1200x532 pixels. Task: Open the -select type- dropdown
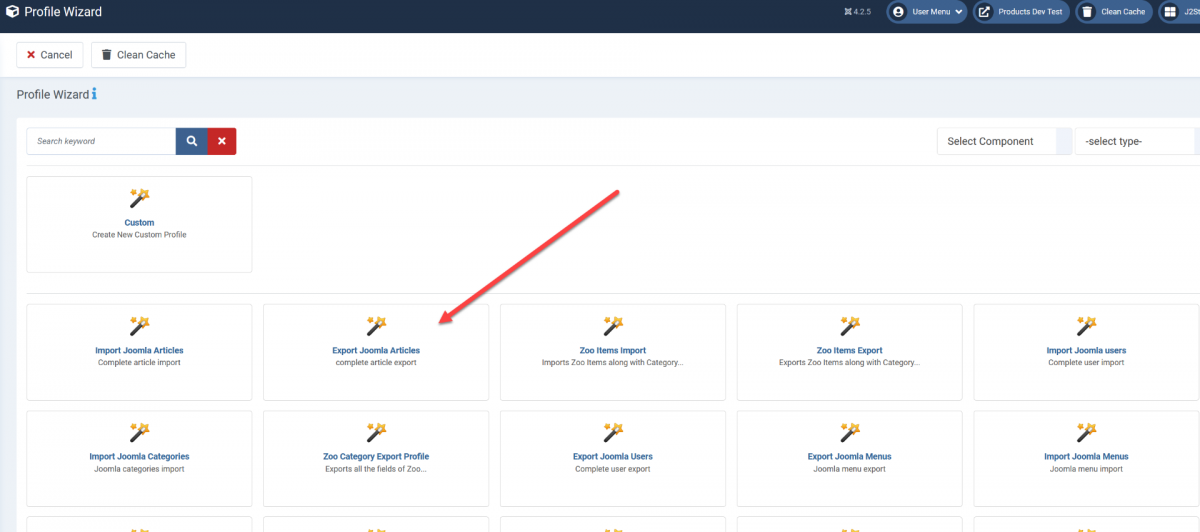[x=1137, y=141]
